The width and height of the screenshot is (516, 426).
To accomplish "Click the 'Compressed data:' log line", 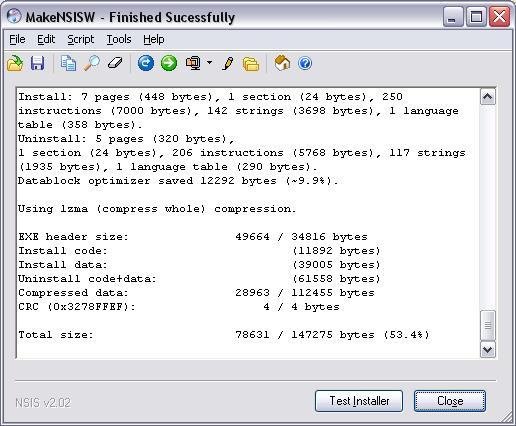I will coord(196,293).
